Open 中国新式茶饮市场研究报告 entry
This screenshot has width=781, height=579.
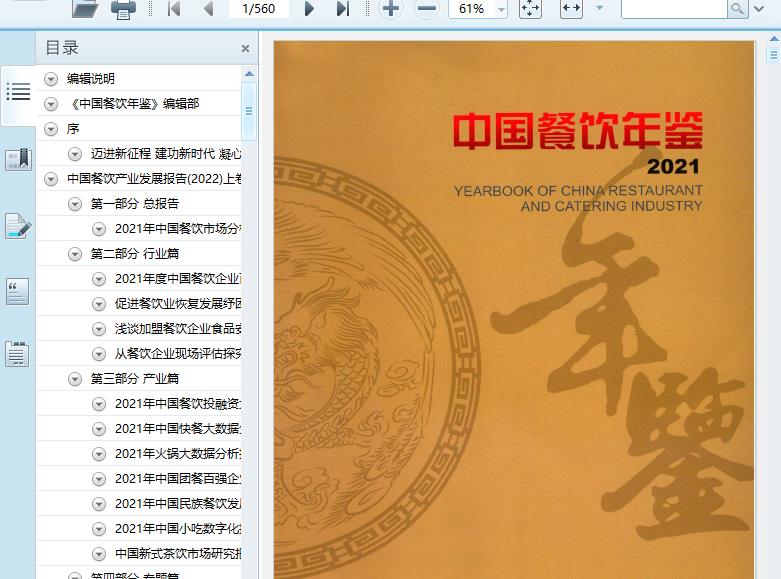[178, 554]
